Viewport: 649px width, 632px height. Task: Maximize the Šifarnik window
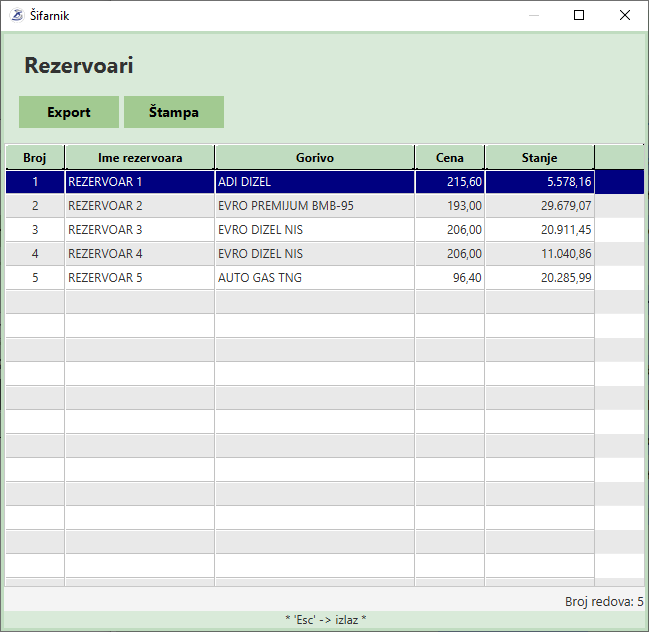579,15
